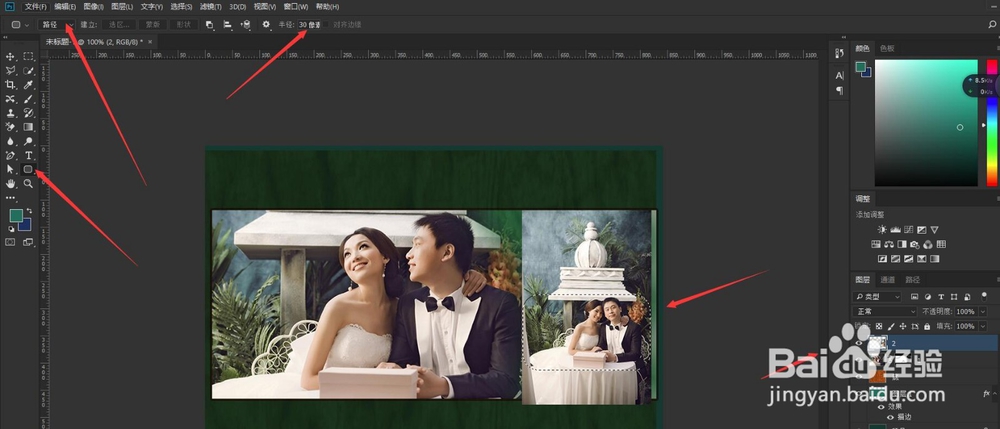The width and height of the screenshot is (1000, 429).
Task: Add a Brightness/Contrast adjustment
Action: pos(882,229)
